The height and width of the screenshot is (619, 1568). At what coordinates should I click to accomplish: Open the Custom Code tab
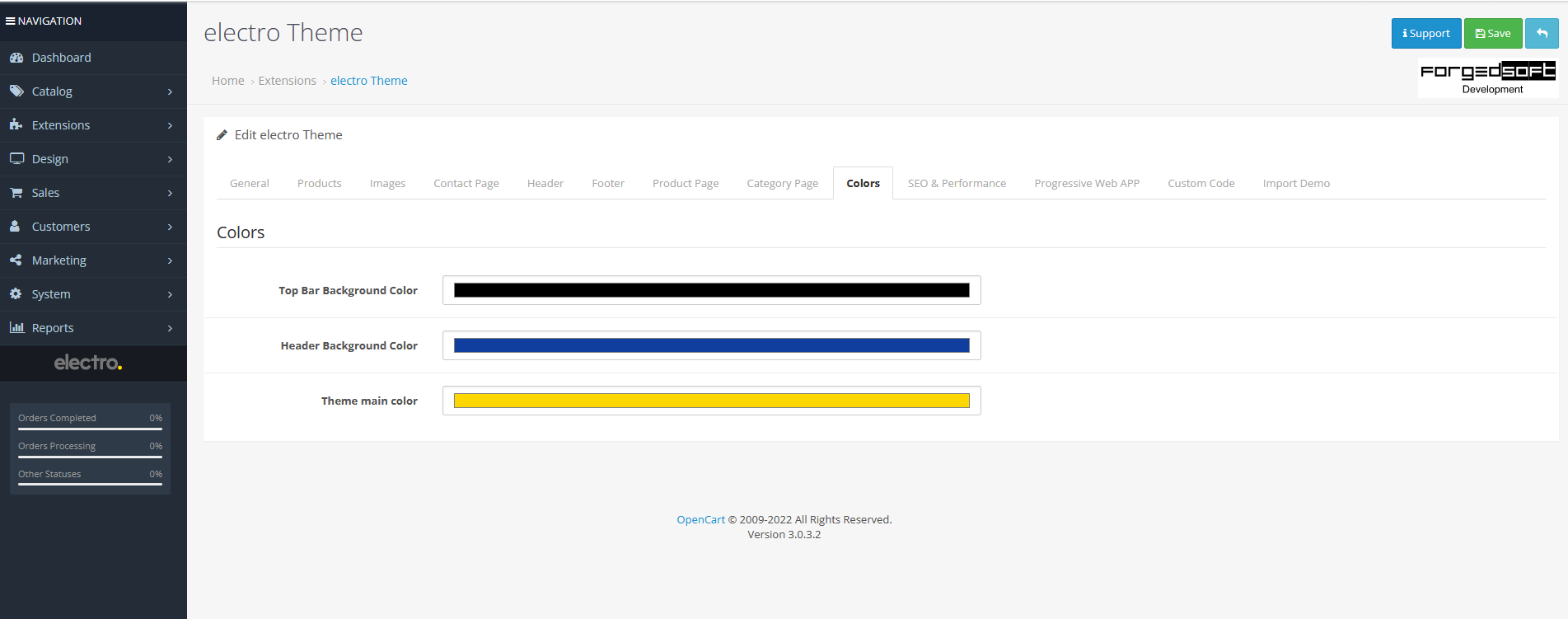click(x=1201, y=183)
